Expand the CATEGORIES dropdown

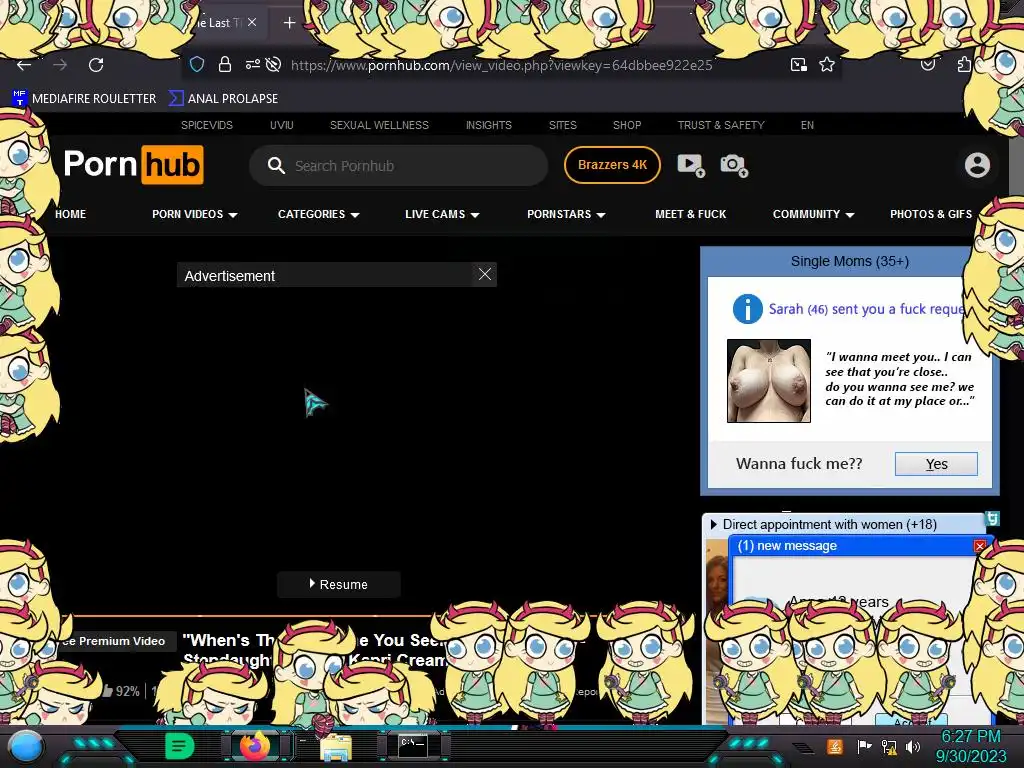(x=319, y=214)
